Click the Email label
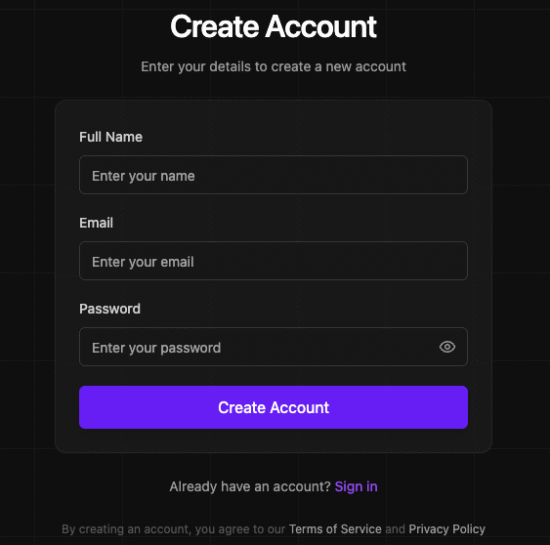The image size is (550, 545). (x=96, y=223)
